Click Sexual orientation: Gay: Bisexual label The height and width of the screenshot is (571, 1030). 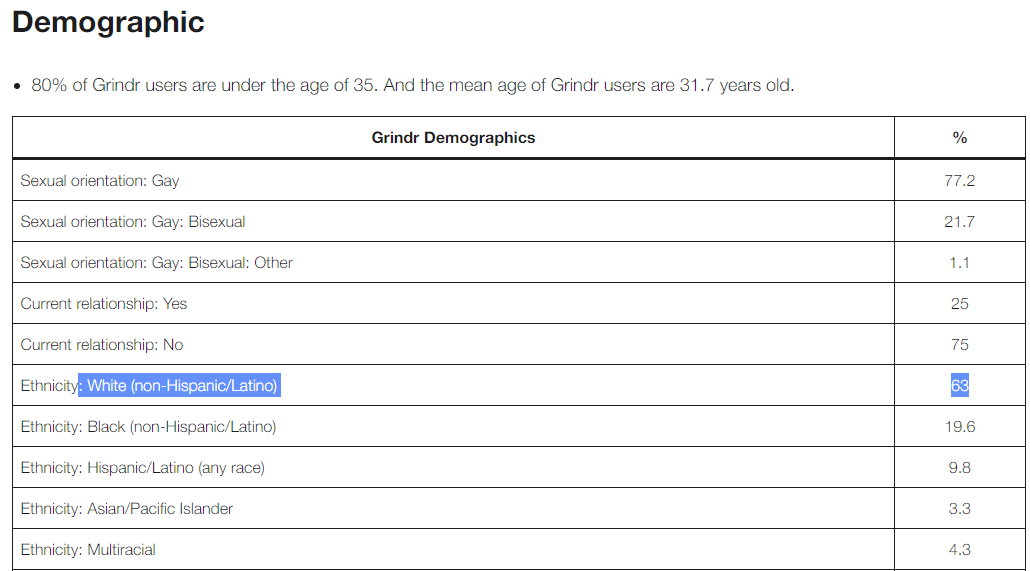pos(133,222)
